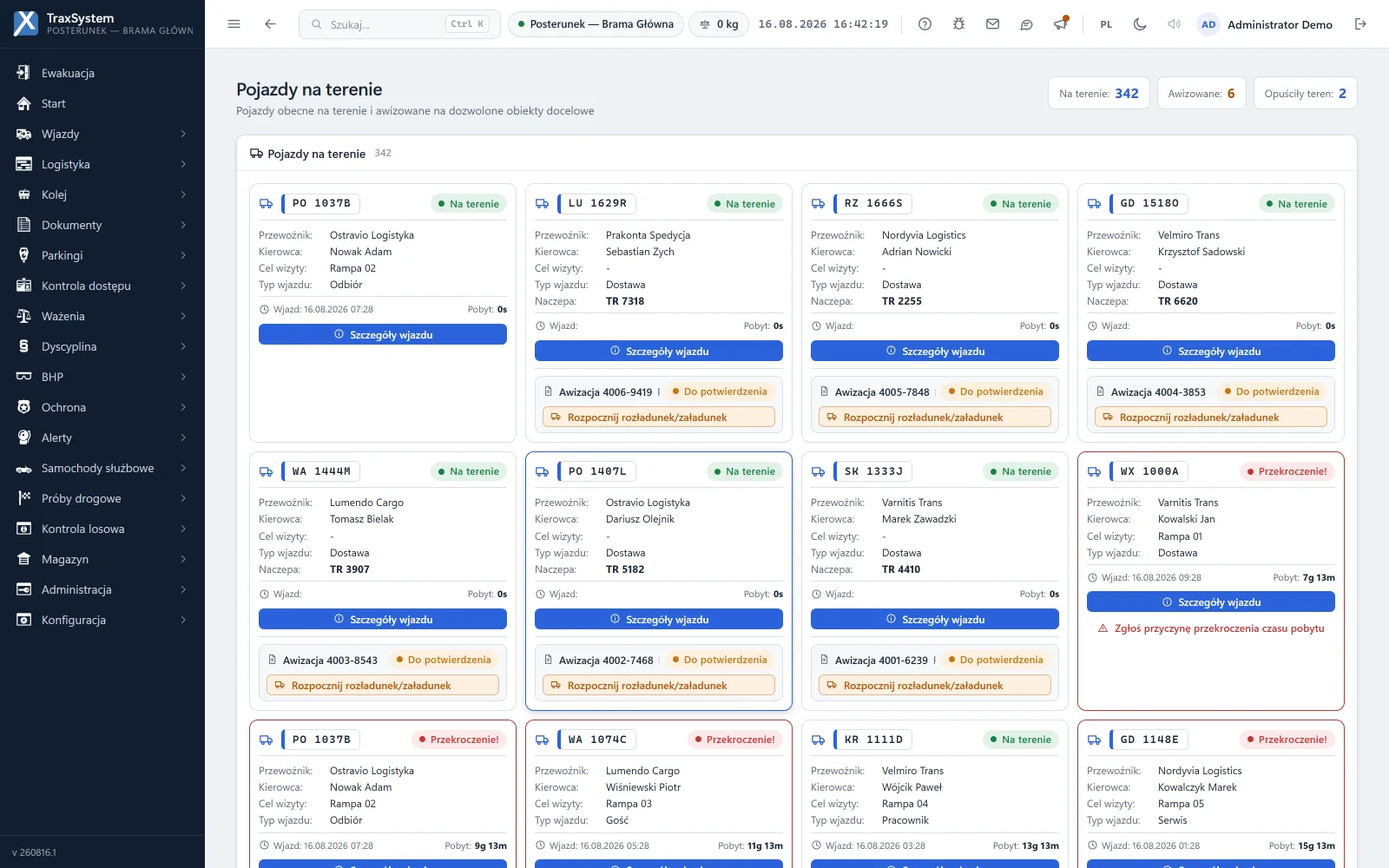Toggle the hamburger sidebar menu
This screenshot has width=1389, height=868.
click(x=234, y=24)
